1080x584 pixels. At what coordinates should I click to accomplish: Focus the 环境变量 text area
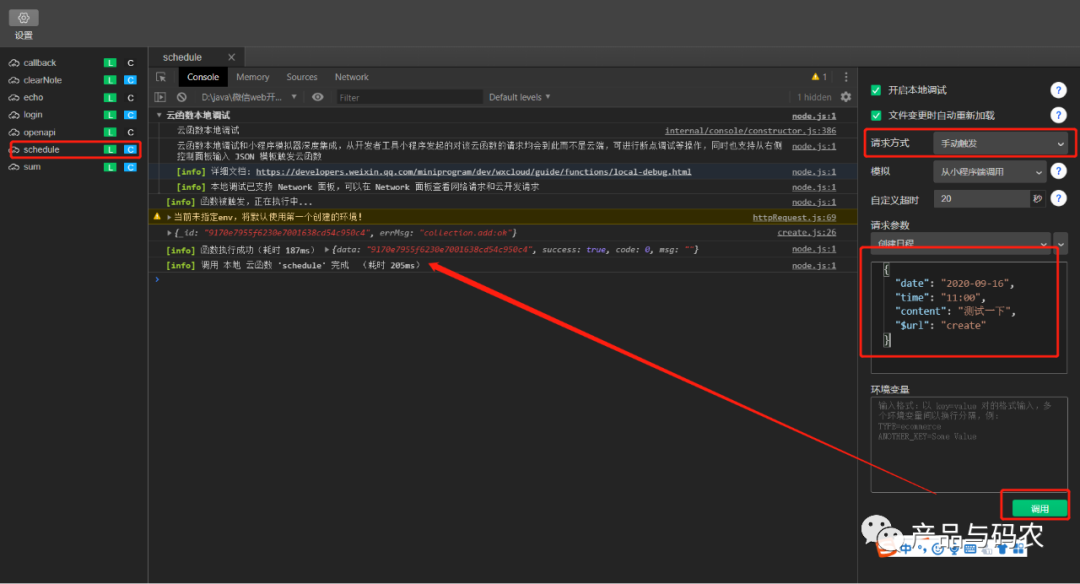tap(968, 444)
